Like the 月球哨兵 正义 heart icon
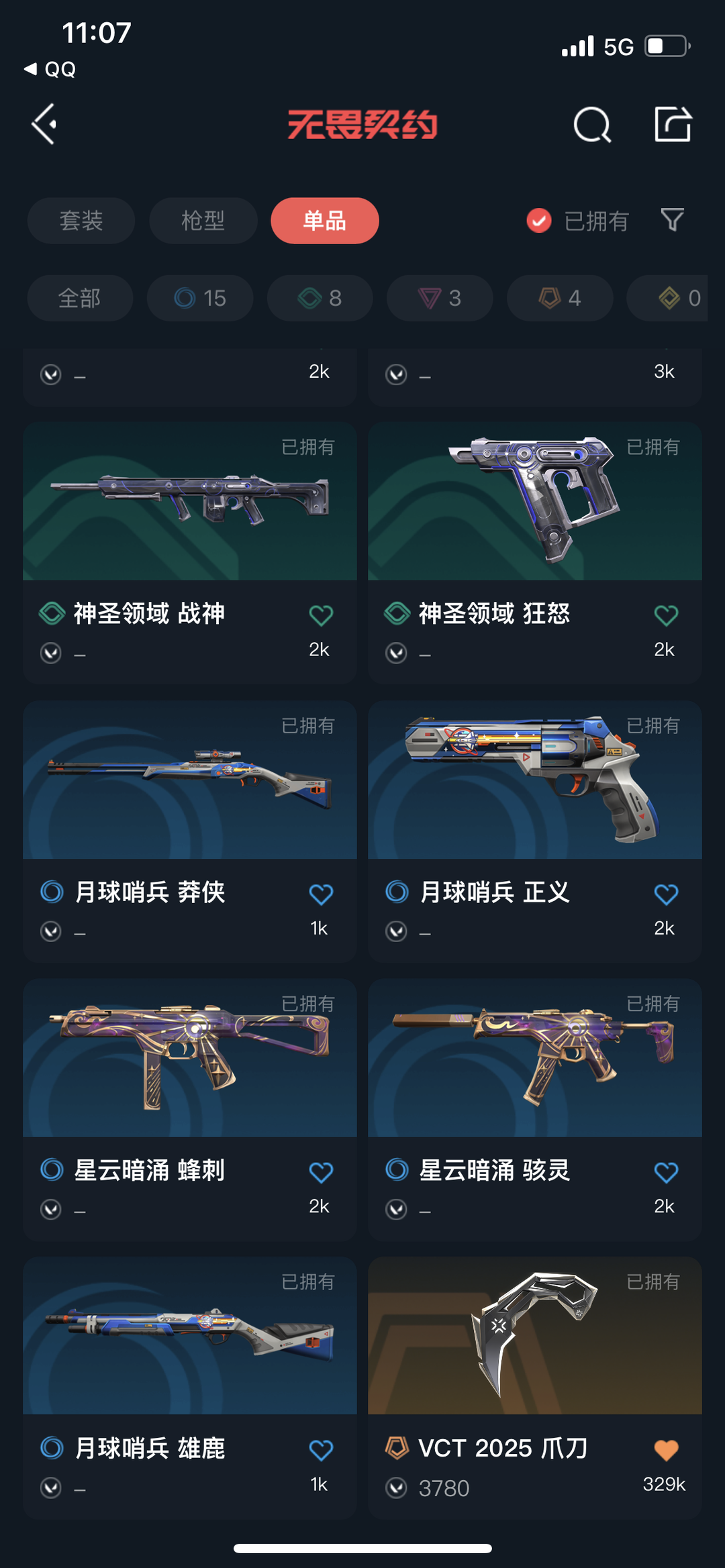725x1568 pixels. (666, 894)
